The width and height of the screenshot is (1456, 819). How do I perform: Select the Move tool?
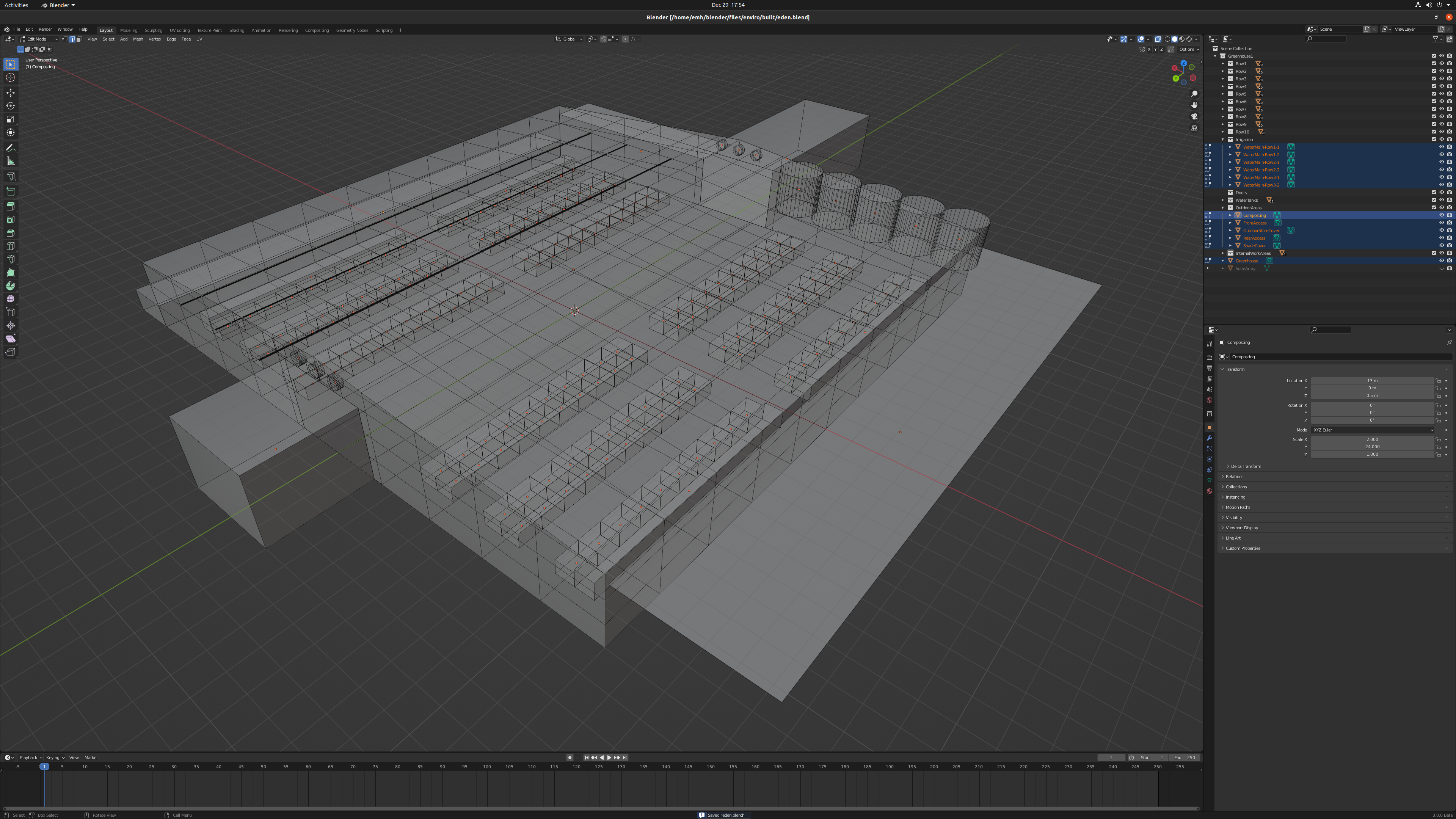[11, 93]
